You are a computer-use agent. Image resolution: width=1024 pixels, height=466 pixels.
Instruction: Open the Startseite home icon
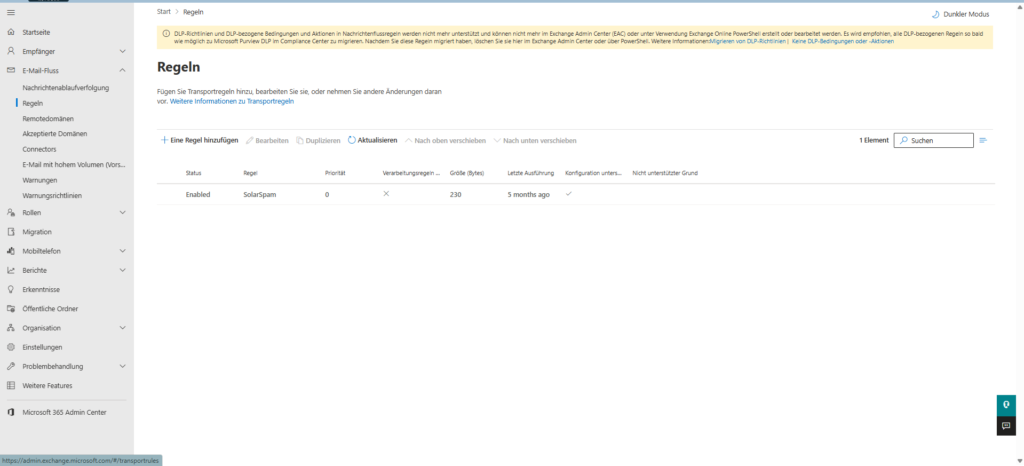11,31
